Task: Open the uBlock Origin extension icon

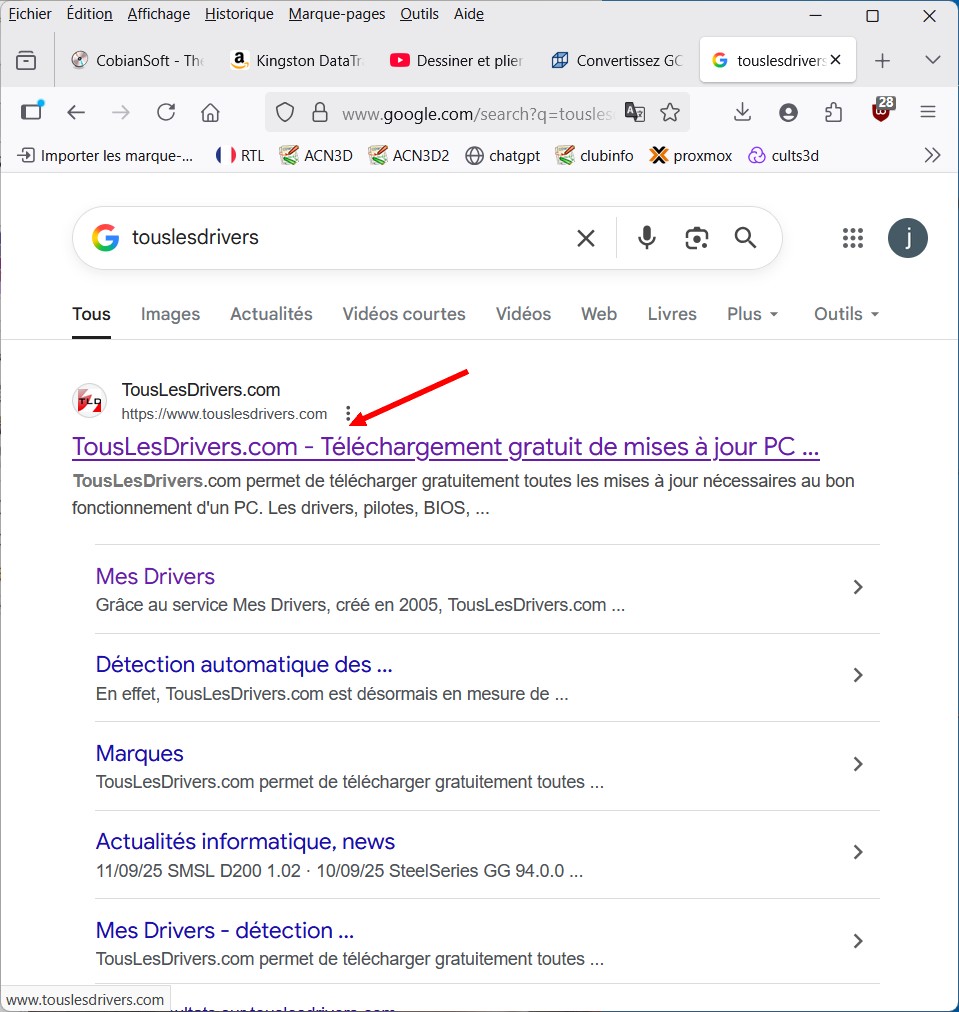Action: point(881,111)
